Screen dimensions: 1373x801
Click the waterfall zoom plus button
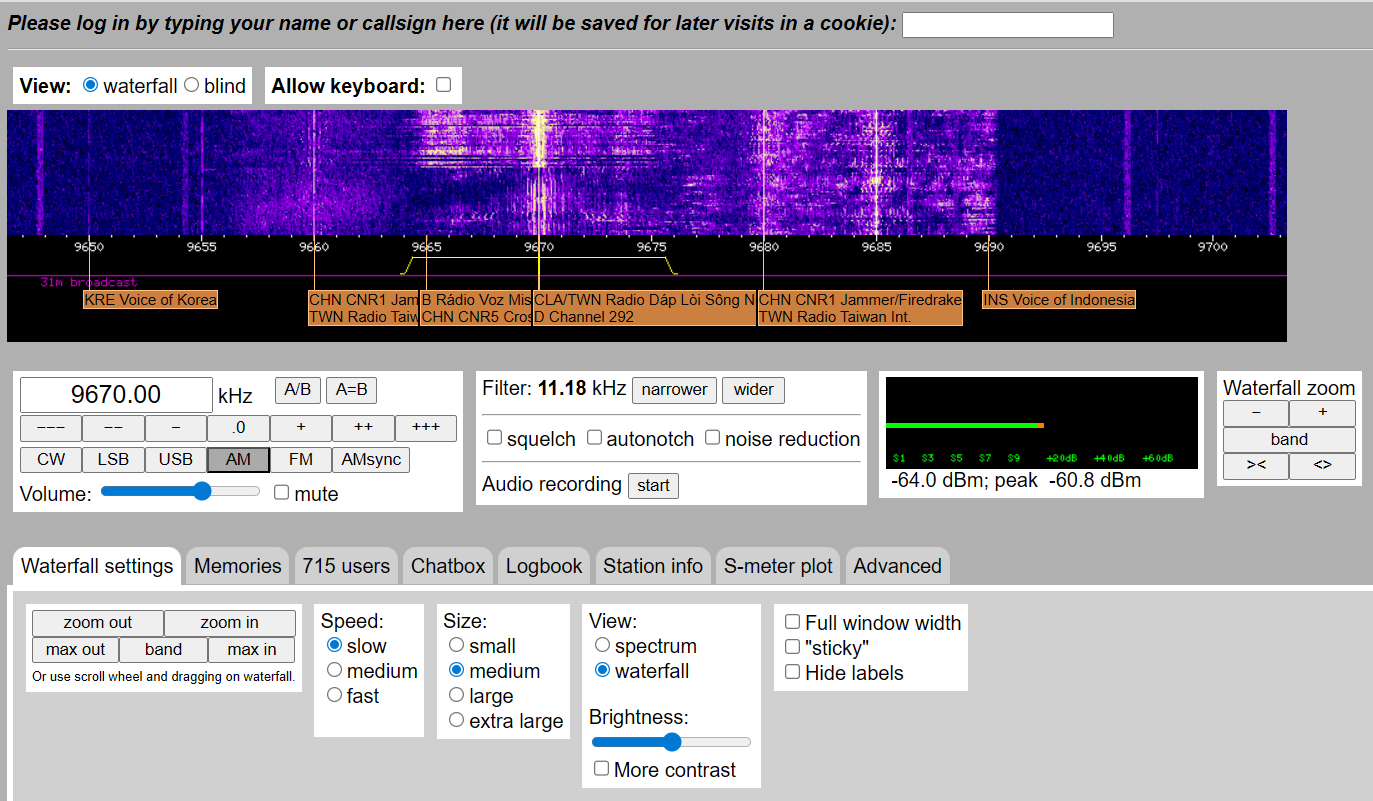pyautogui.click(x=1322, y=413)
